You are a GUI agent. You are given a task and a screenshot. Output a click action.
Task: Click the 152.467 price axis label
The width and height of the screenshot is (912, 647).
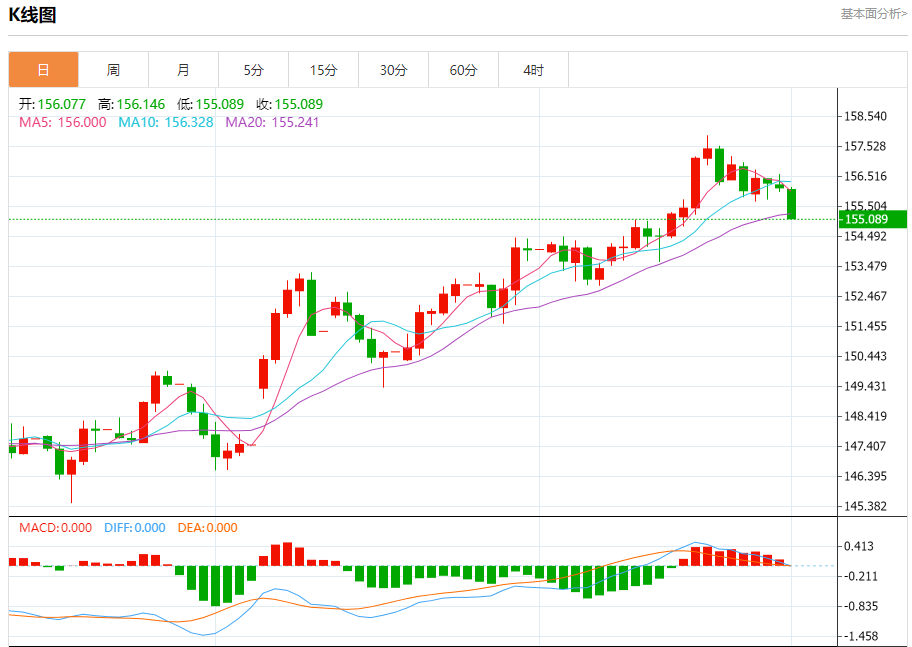865,296
